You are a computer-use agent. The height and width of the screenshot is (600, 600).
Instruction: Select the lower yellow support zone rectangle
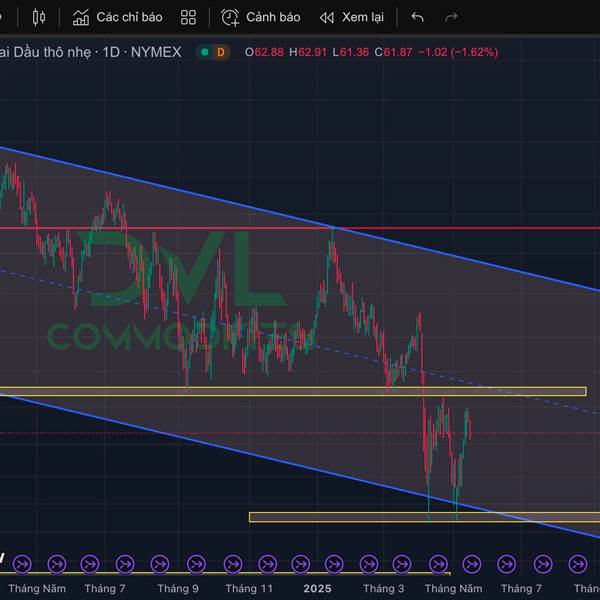424,517
